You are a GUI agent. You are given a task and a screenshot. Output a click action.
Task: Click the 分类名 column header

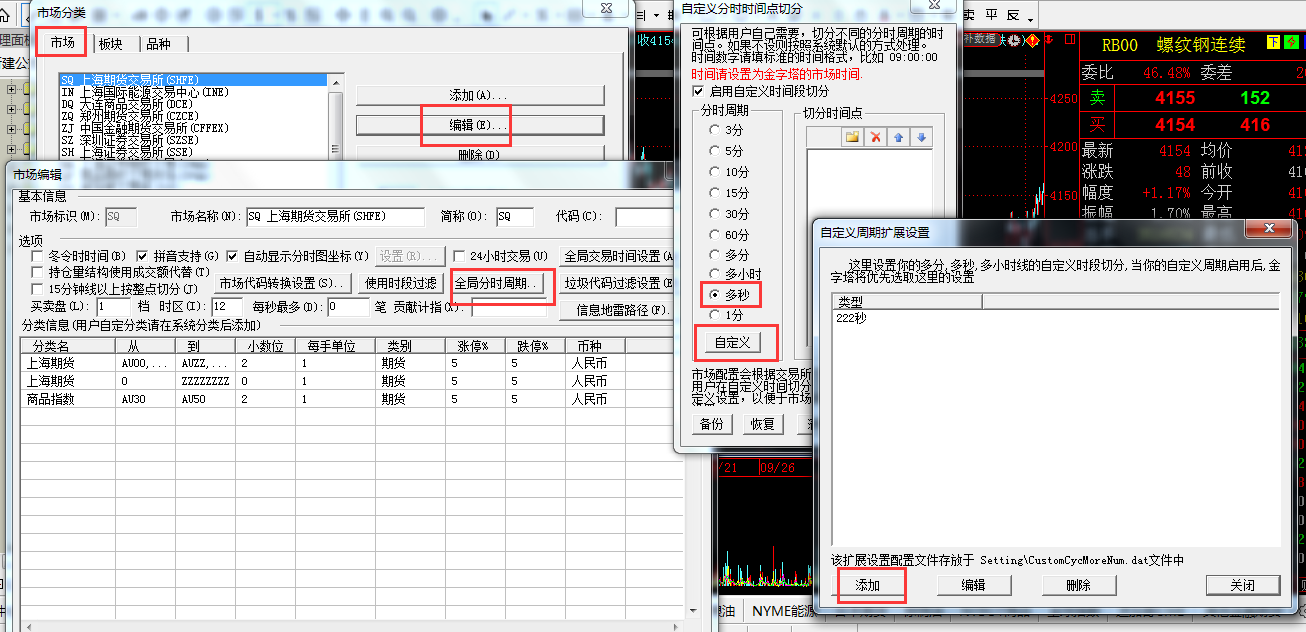tap(66, 346)
